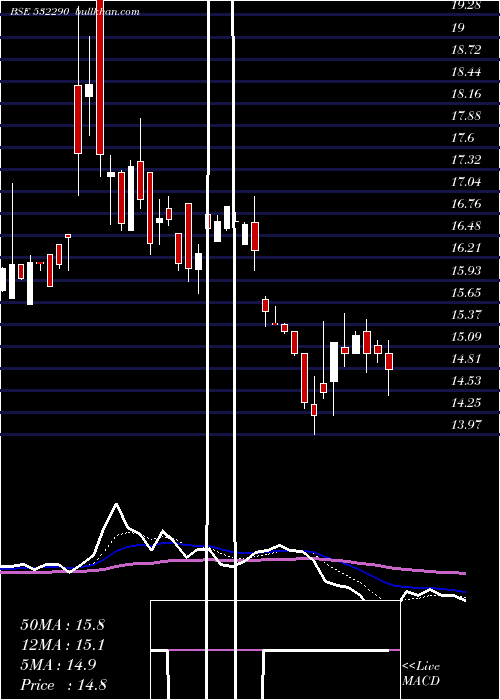Click the 17.88 price axis label
500x700 pixels.
click(466, 116)
